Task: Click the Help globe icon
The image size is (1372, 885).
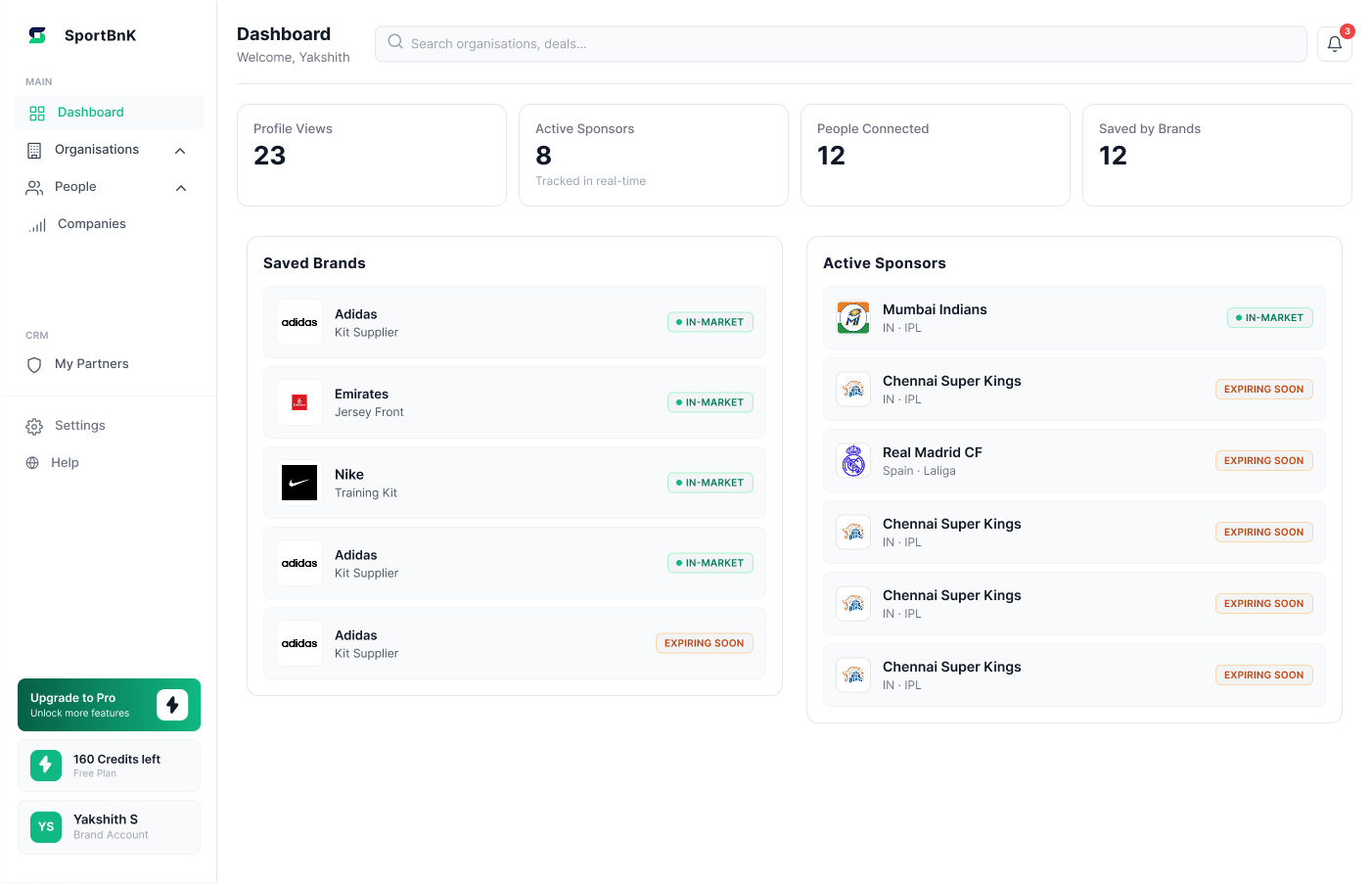Action: click(32, 463)
